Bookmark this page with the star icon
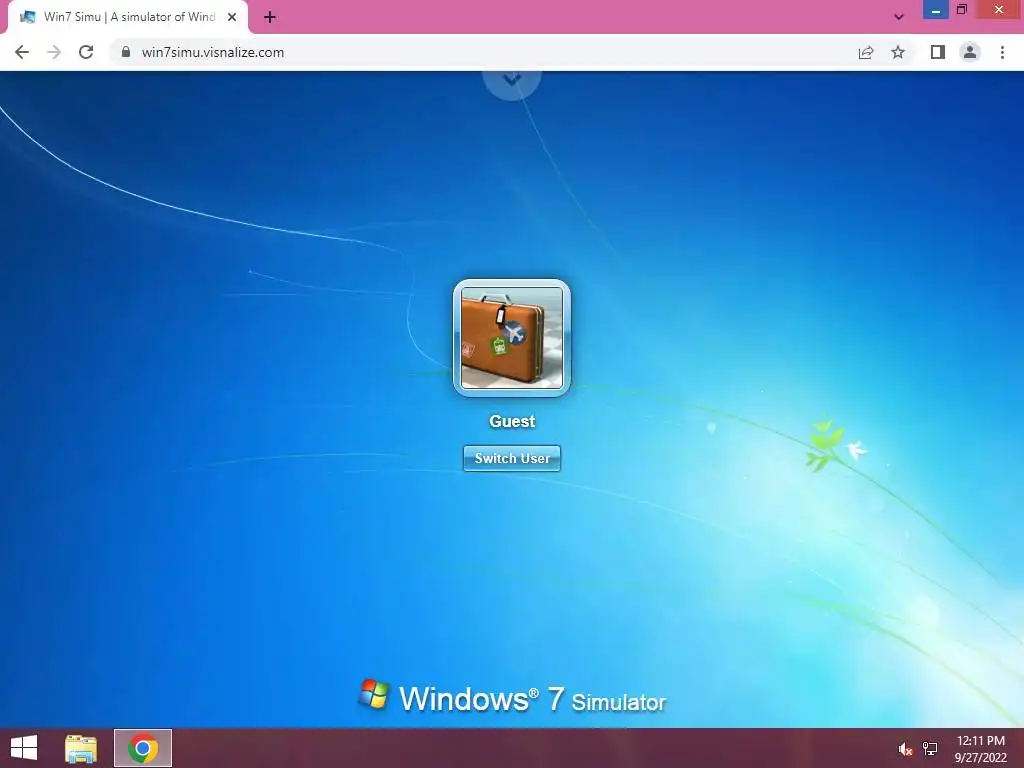Image resolution: width=1024 pixels, height=768 pixels. [898, 52]
